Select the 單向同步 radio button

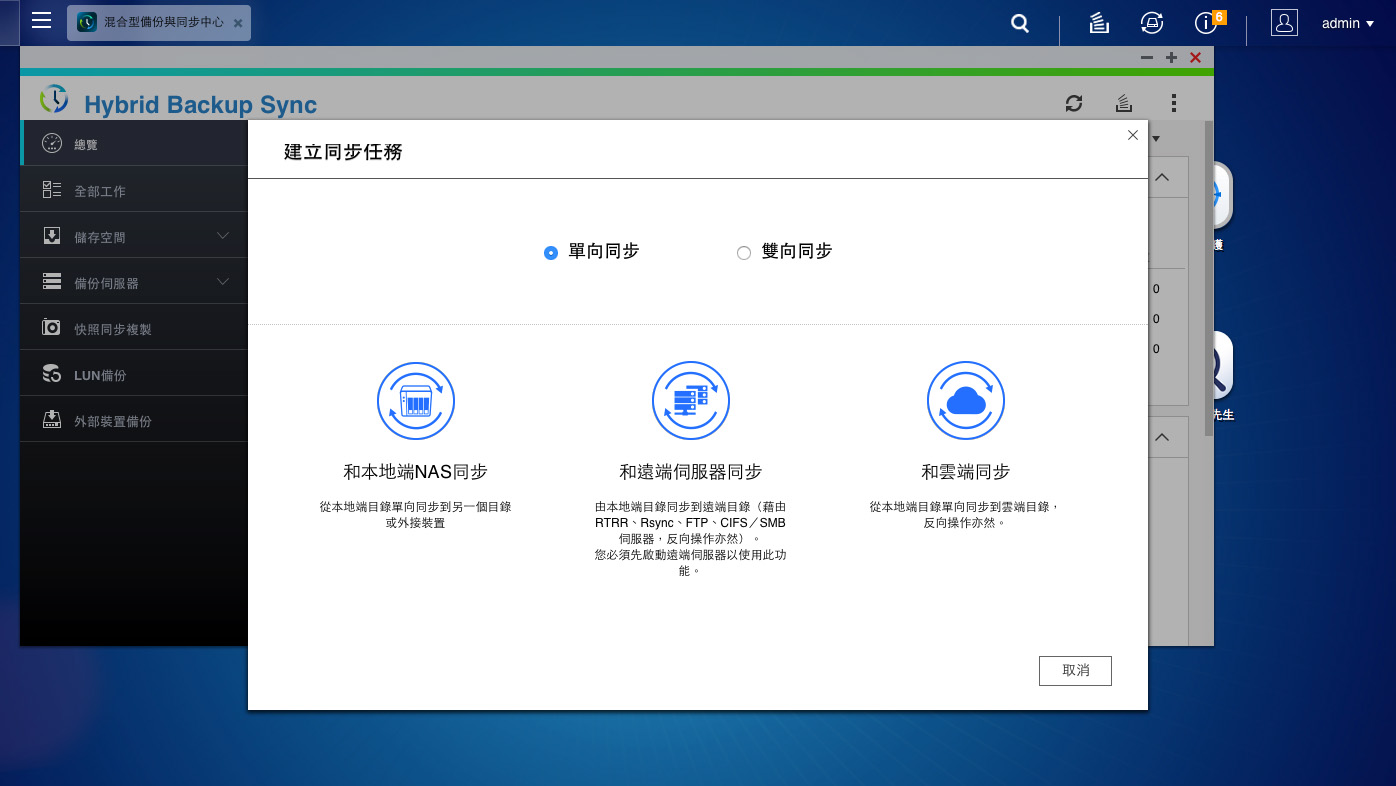550,253
